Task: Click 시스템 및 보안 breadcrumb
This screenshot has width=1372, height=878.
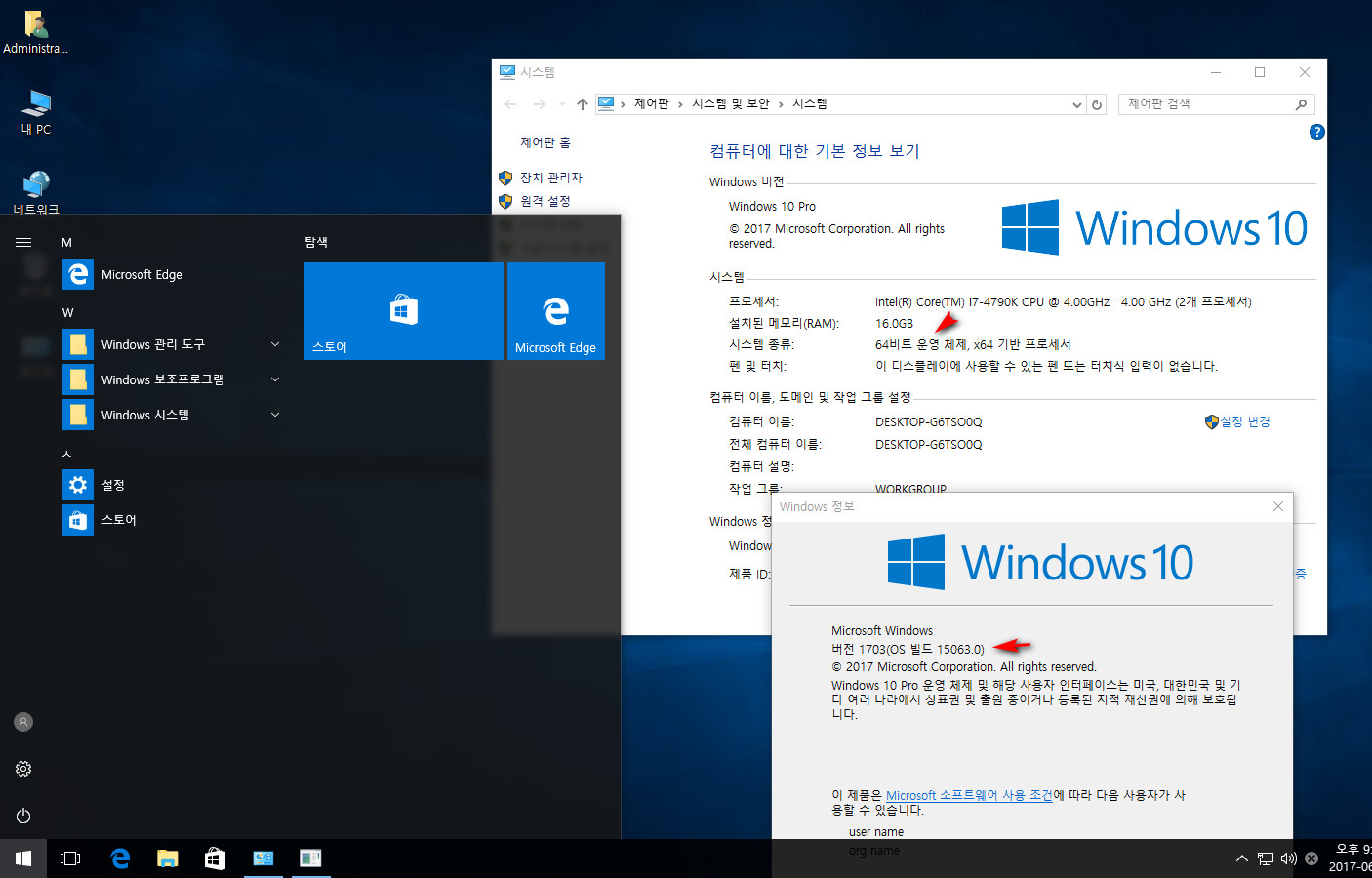Action: tap(731, 104)
